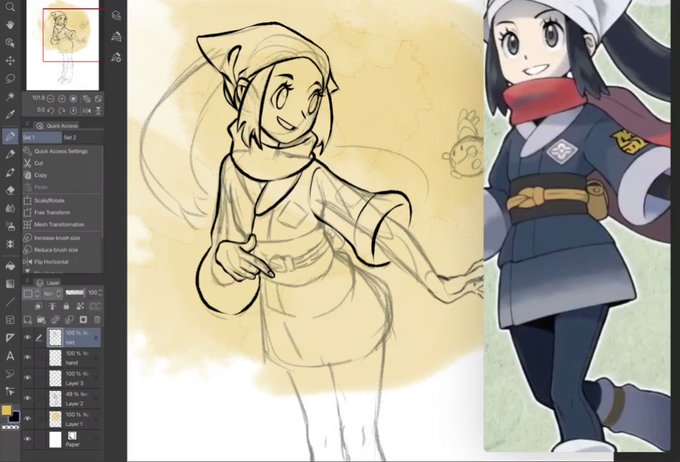
Task: Select the Text tool
Action: (x=10, y=356)
